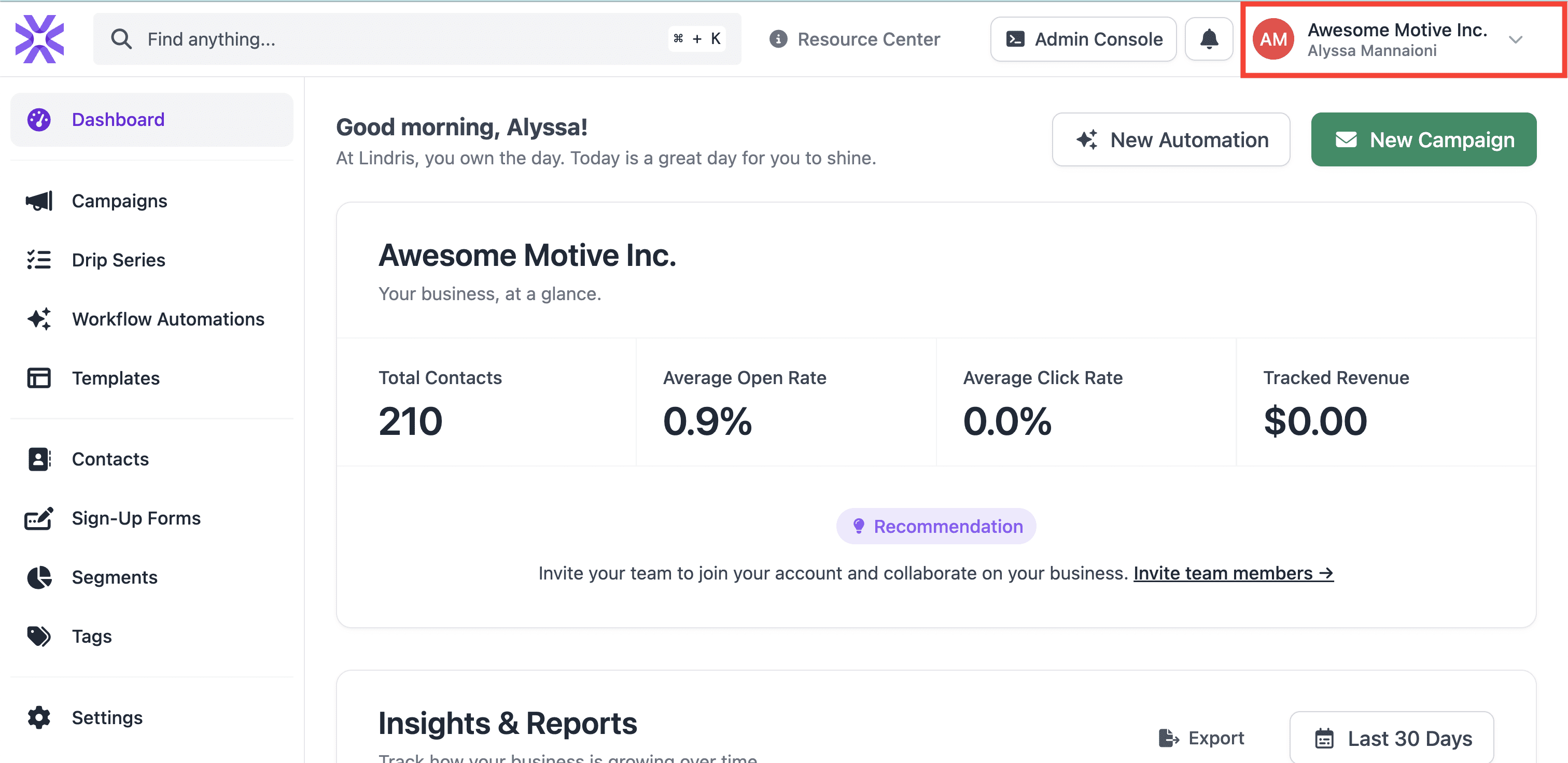Click the New Campaign button
The height and width of the screenshot is (763, 1568).
tap(1423, 139)
